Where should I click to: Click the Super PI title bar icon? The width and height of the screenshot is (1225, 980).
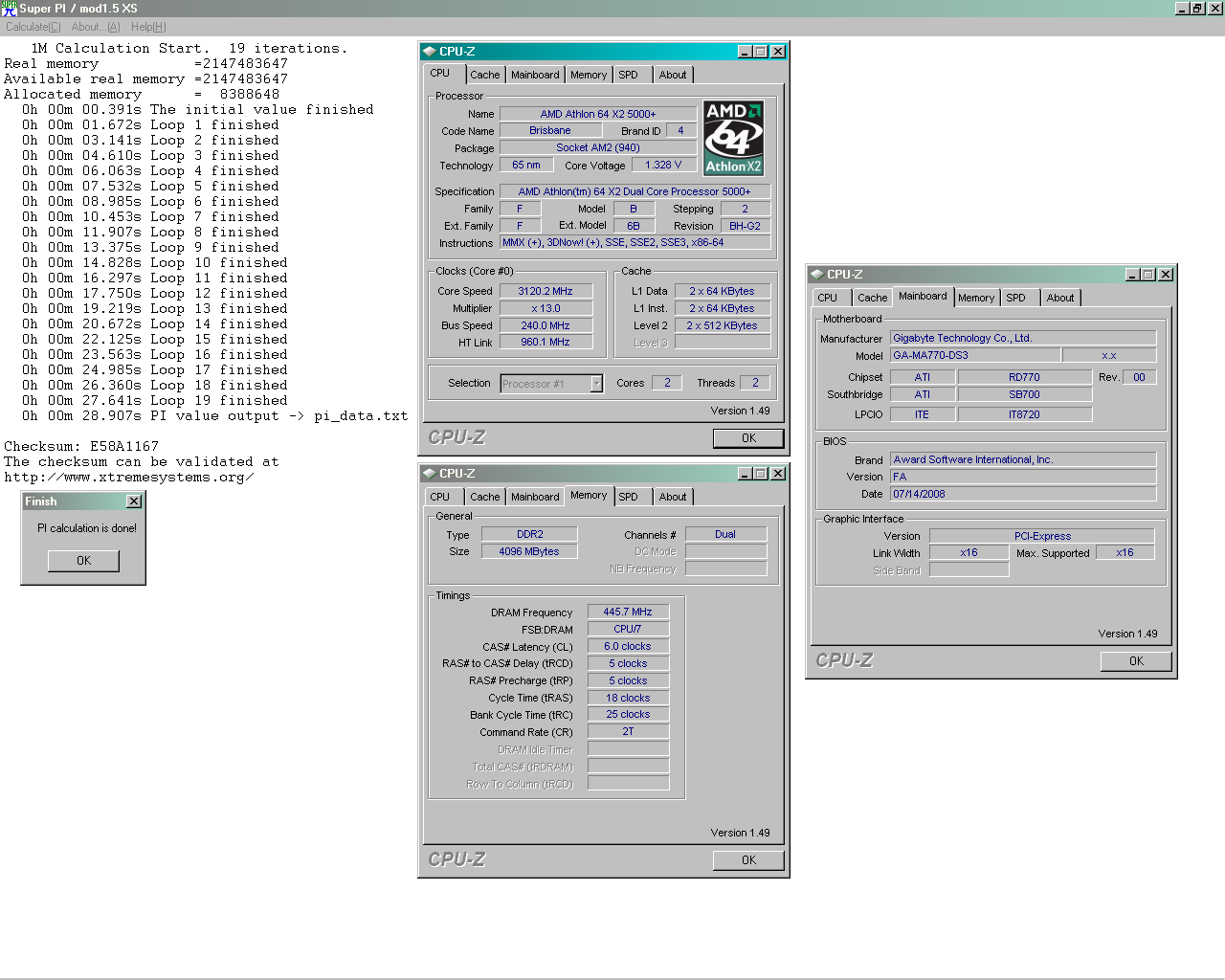9,8
